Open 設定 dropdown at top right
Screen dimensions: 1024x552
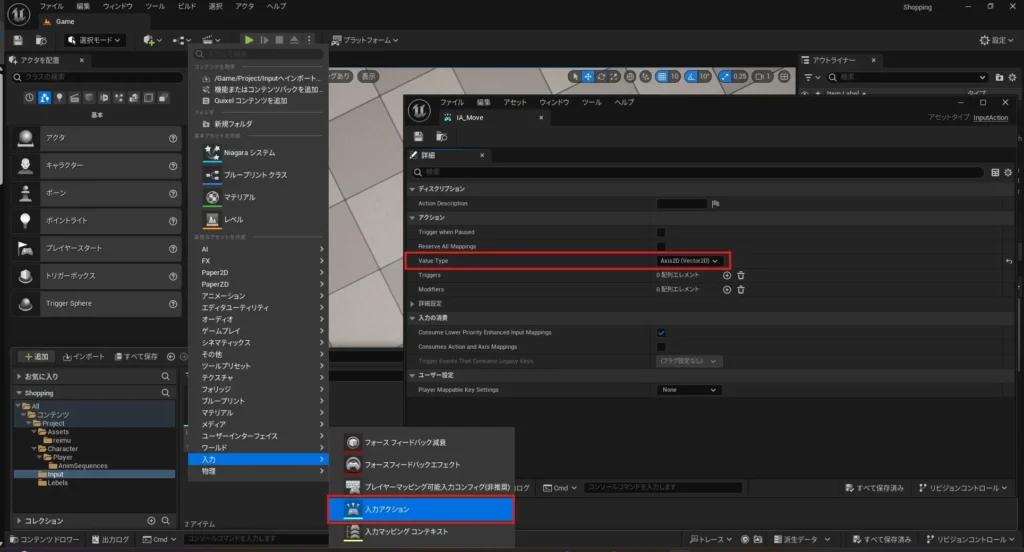997,41
